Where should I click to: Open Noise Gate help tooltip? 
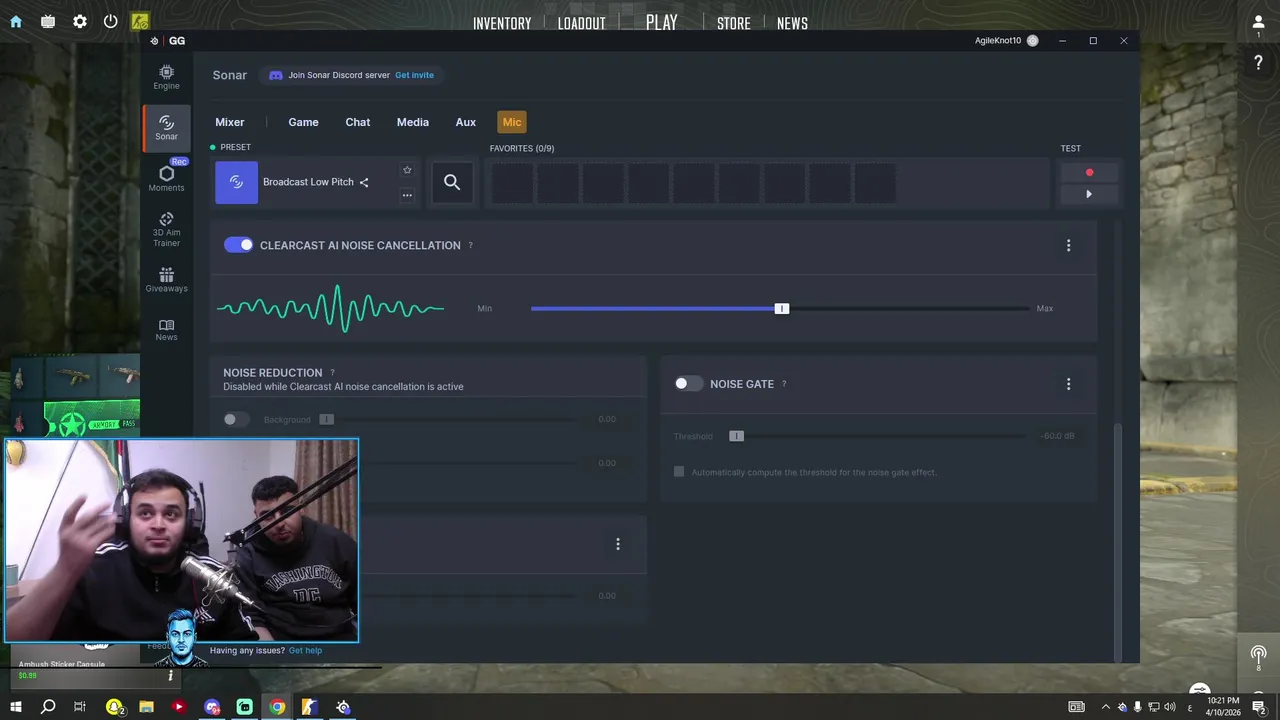point(784,384)
